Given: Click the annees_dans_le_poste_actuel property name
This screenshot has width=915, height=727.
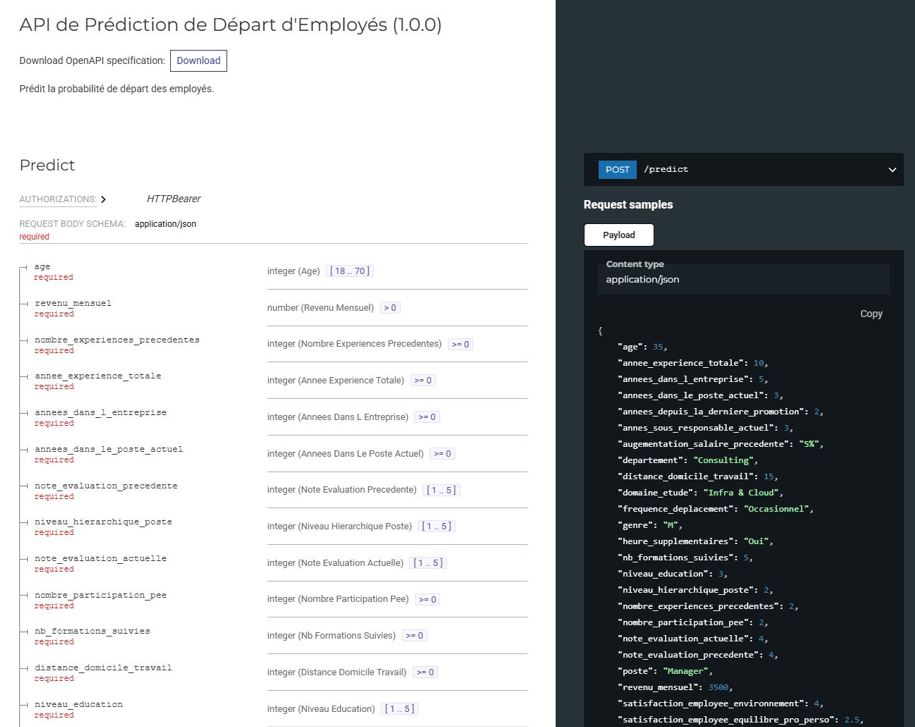Looking at the screenshot, I should coord(109,449).
